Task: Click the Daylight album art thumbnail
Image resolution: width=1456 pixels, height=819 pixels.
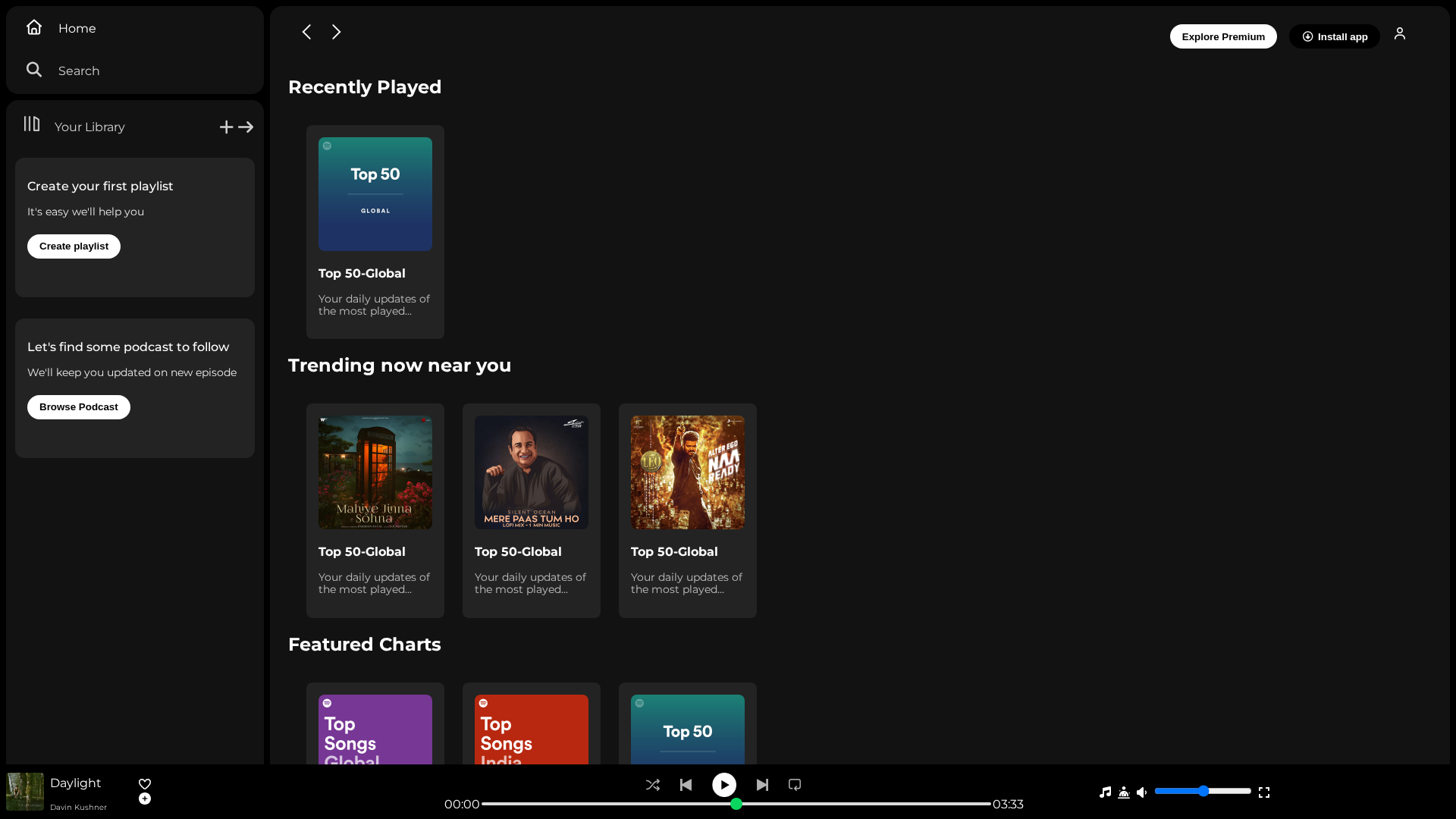Action: (25, 792)
